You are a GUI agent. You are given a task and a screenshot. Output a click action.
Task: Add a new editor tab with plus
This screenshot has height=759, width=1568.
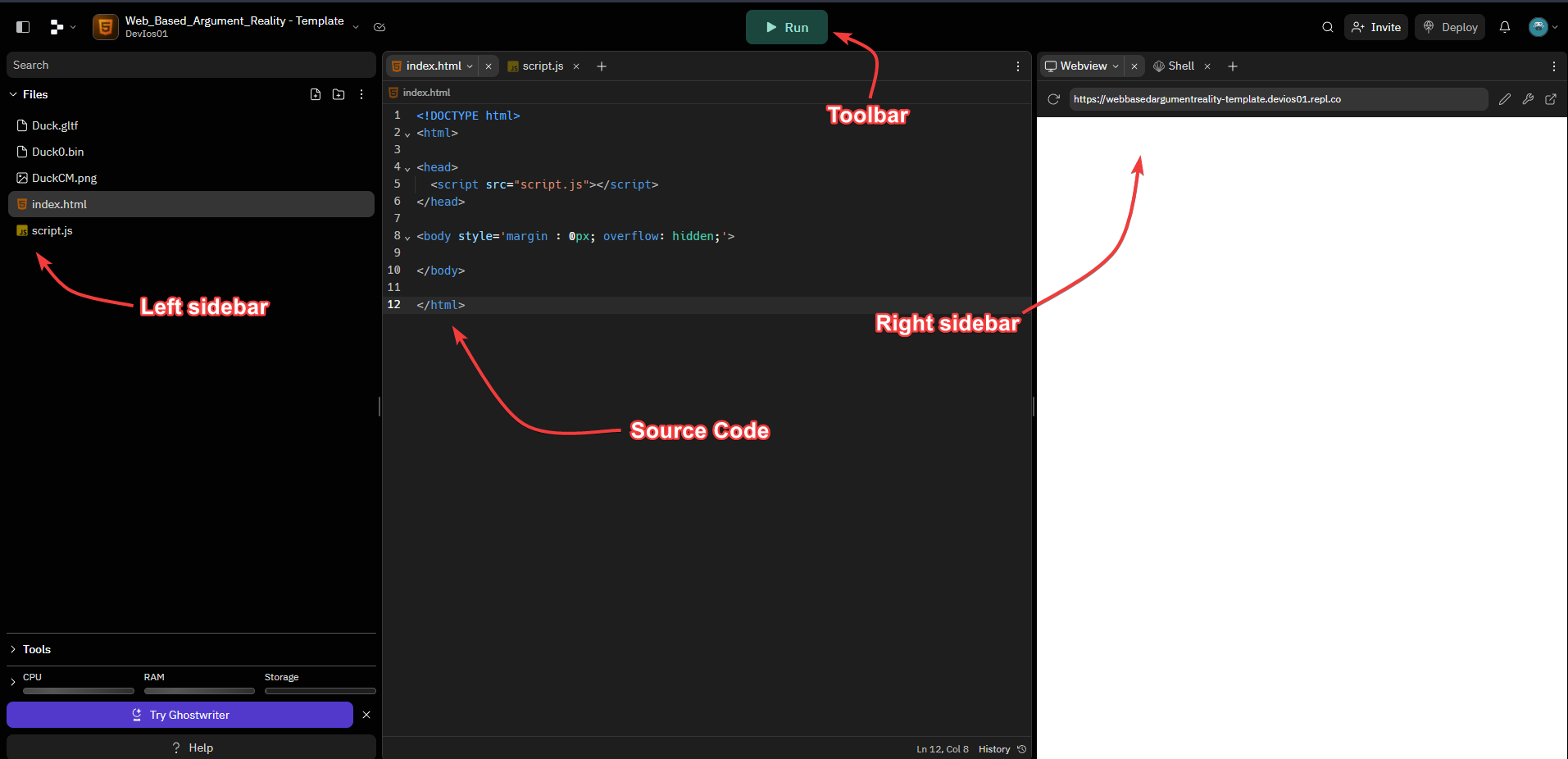click(x=602, y=66)
